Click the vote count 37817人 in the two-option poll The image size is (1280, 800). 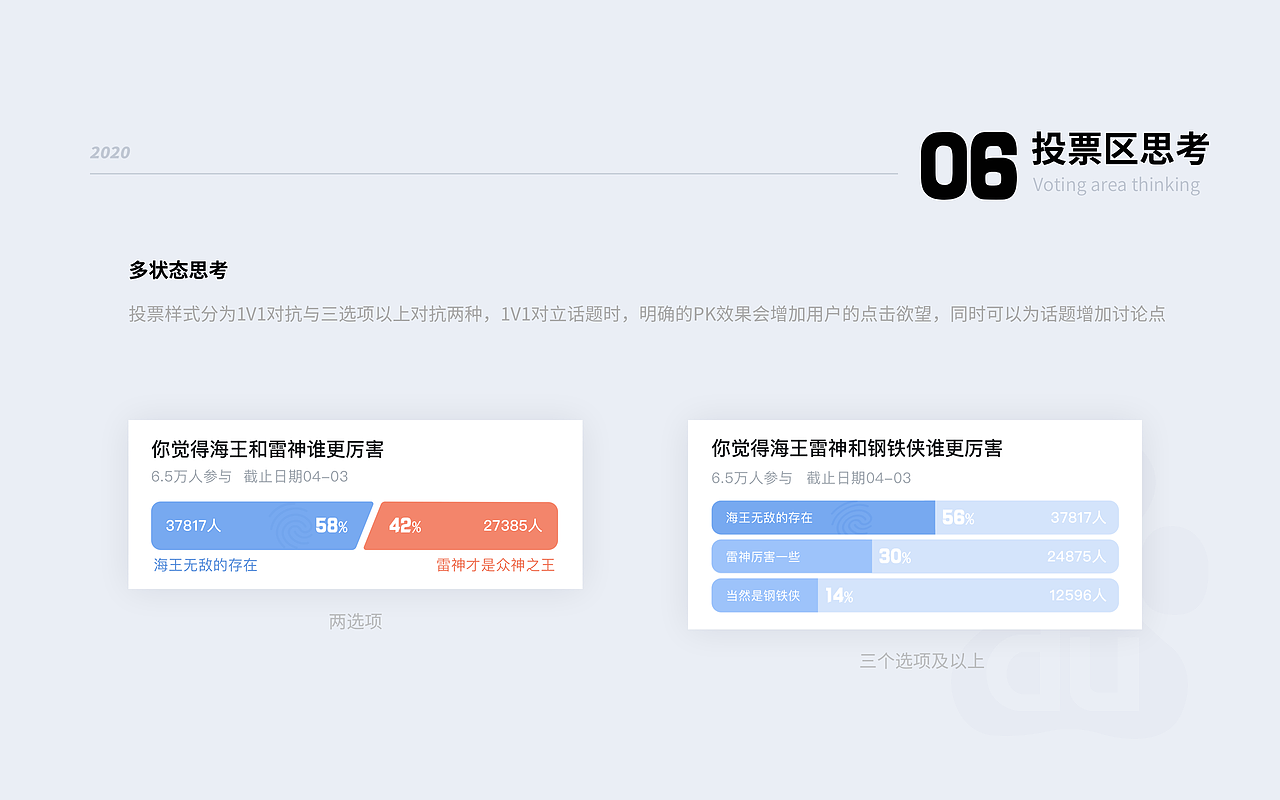pyautogui.click(x=194, y=526)
